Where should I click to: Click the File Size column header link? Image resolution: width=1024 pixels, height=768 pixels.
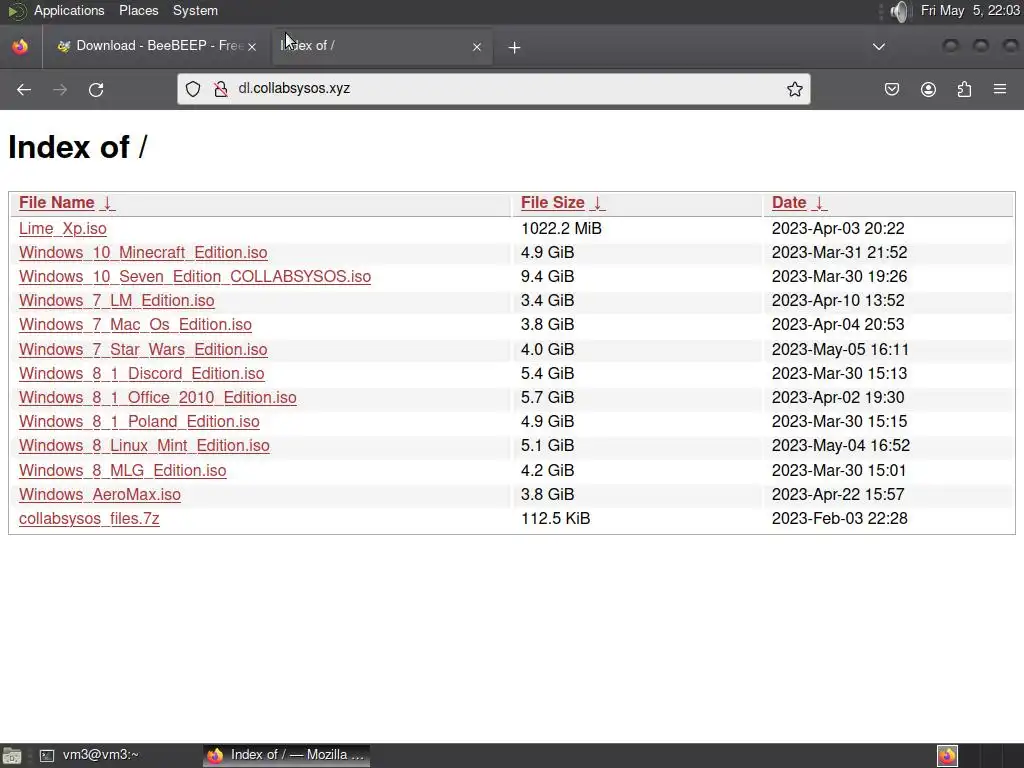[552, 202]
